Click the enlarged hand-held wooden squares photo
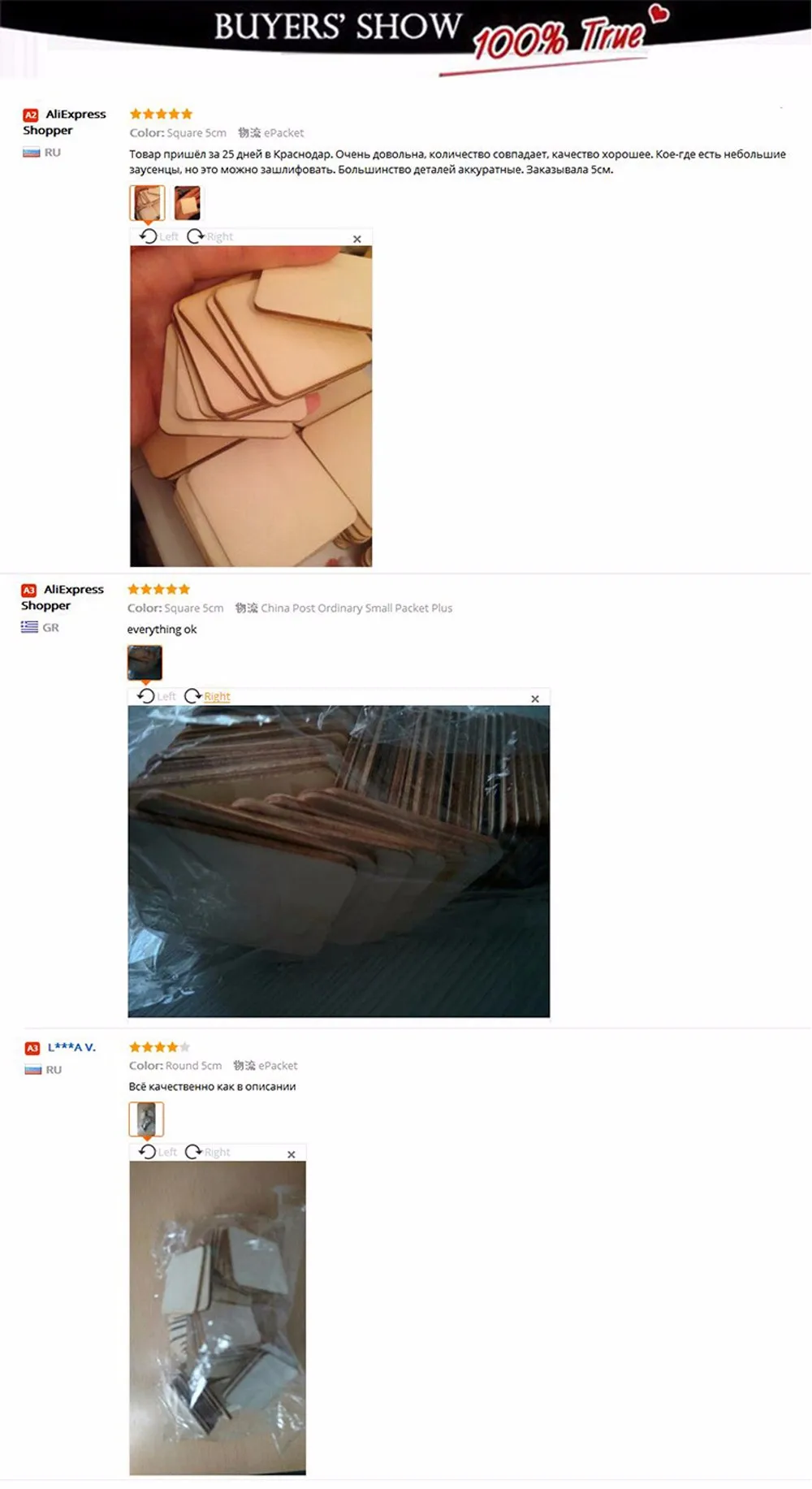This screenshot has height=1489, width=812. click(x=251, y=406)
